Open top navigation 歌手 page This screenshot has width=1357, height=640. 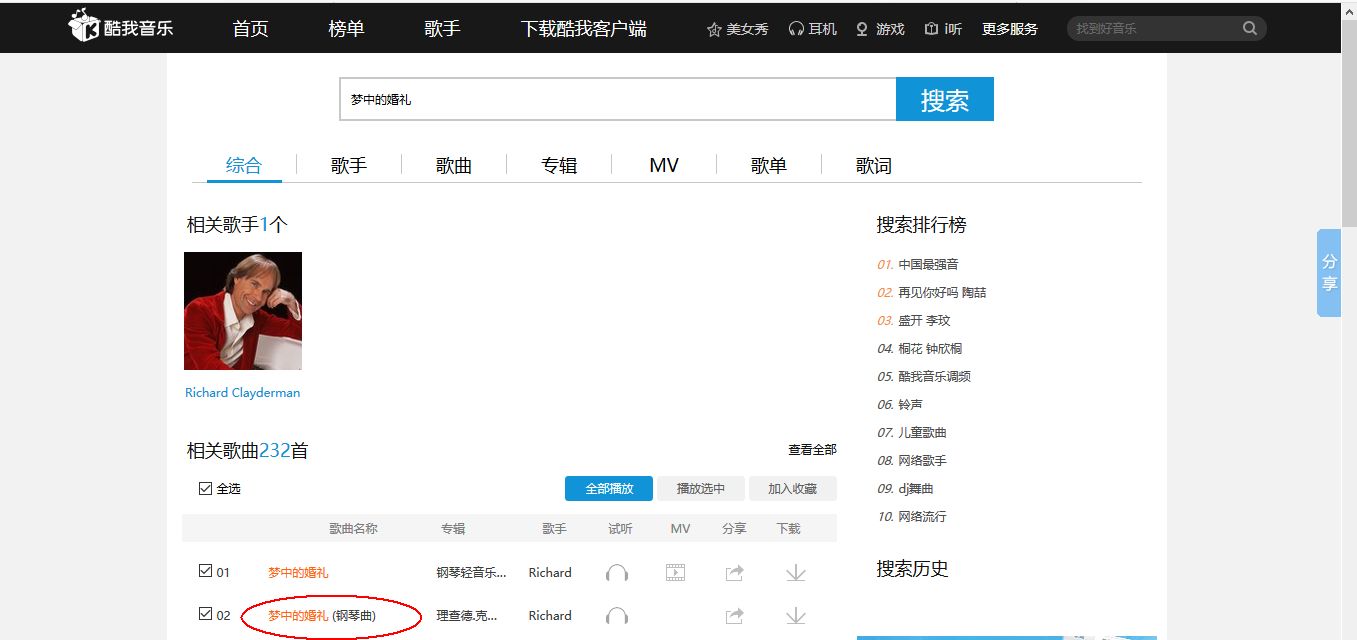[x=443, y=28]
